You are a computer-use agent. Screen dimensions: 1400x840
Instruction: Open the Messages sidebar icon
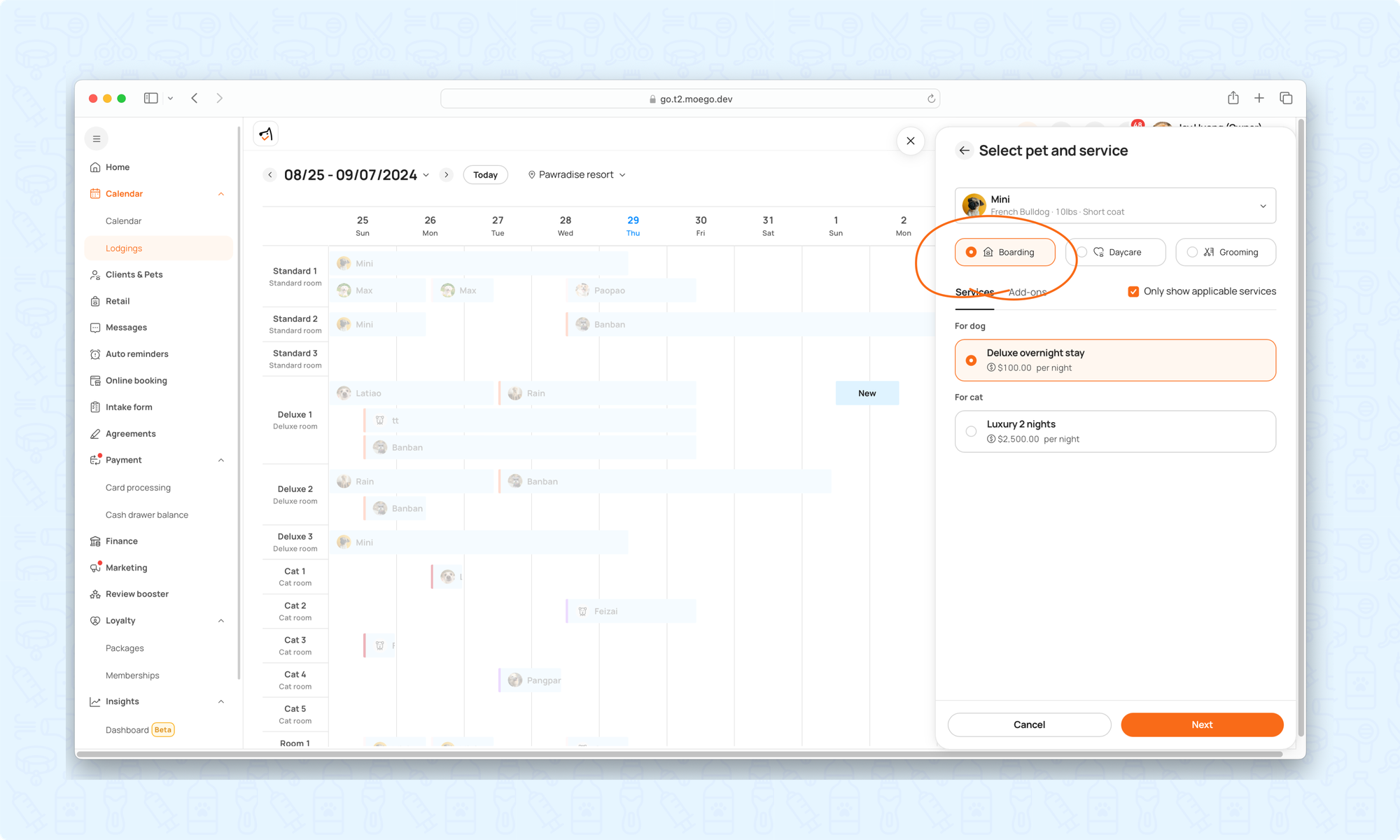tap(95, 328)
